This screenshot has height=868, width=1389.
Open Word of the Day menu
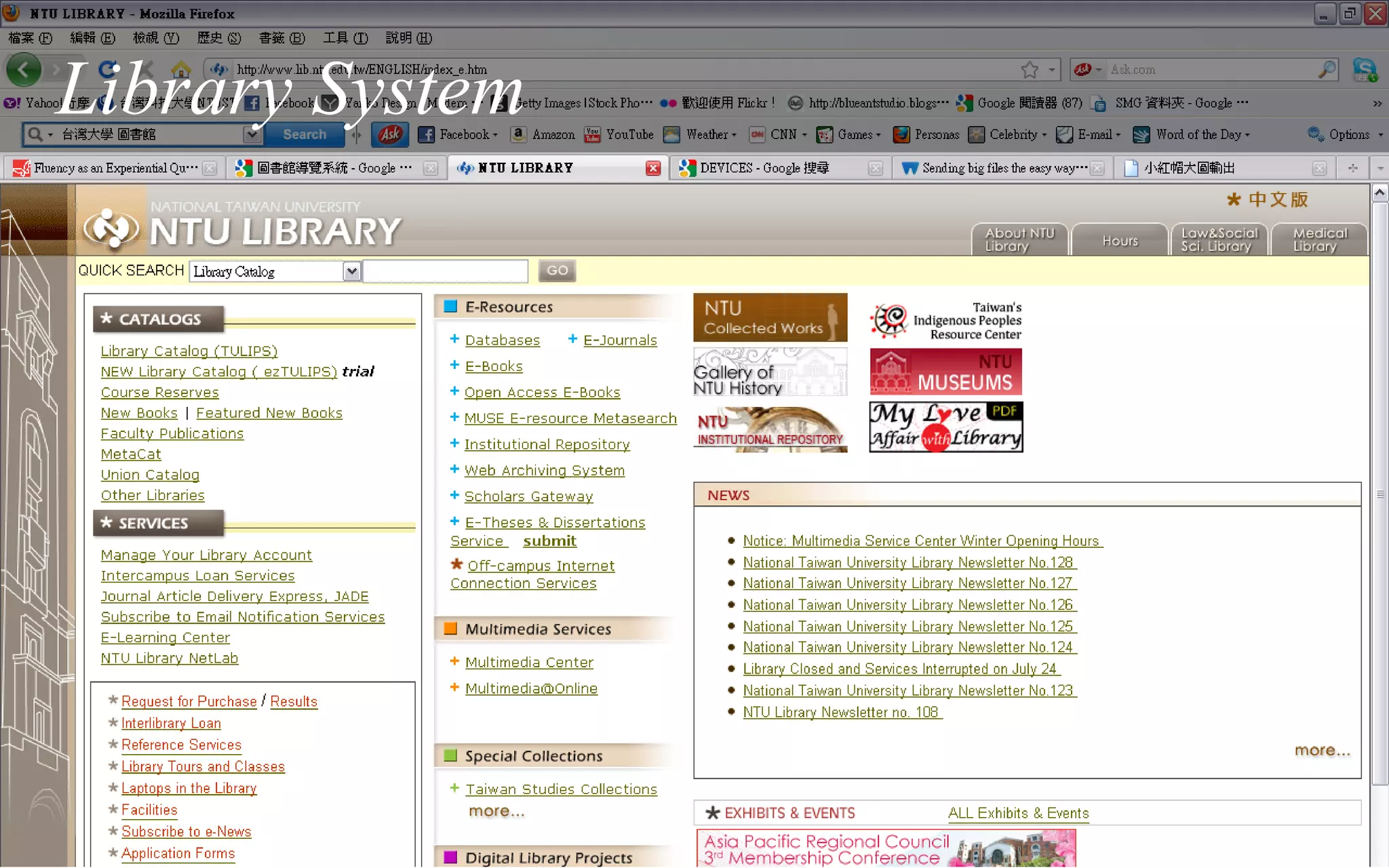[1192, 134]
